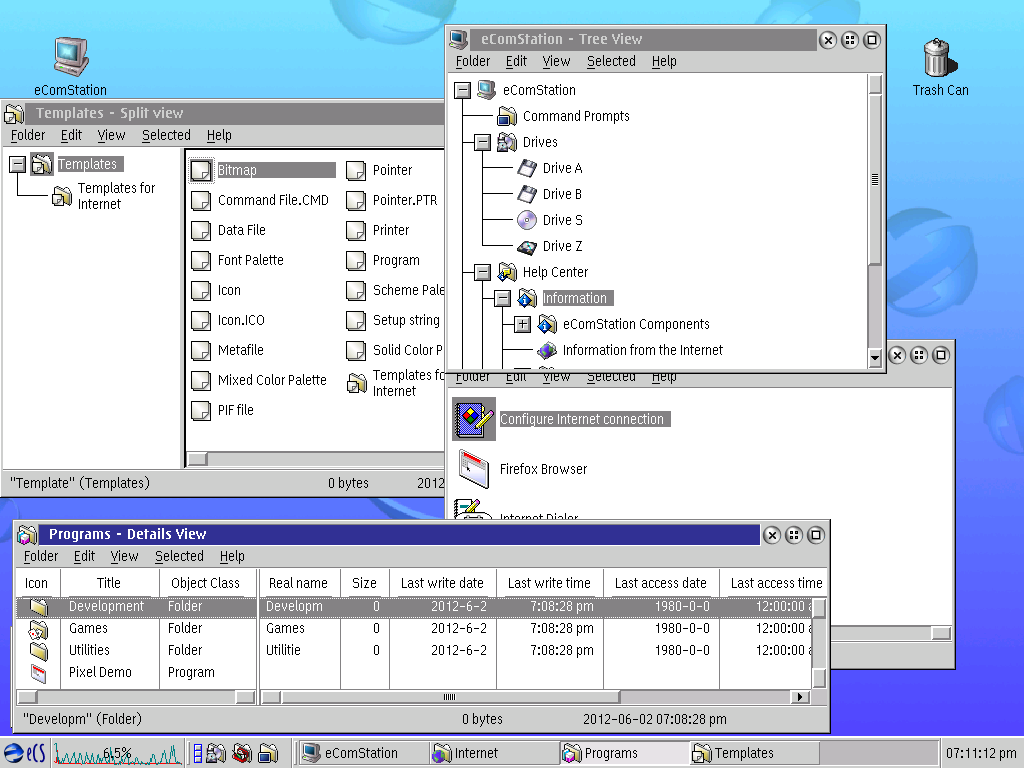Click the horizontal scrollbar thumb in Programs details

[450, 697]
